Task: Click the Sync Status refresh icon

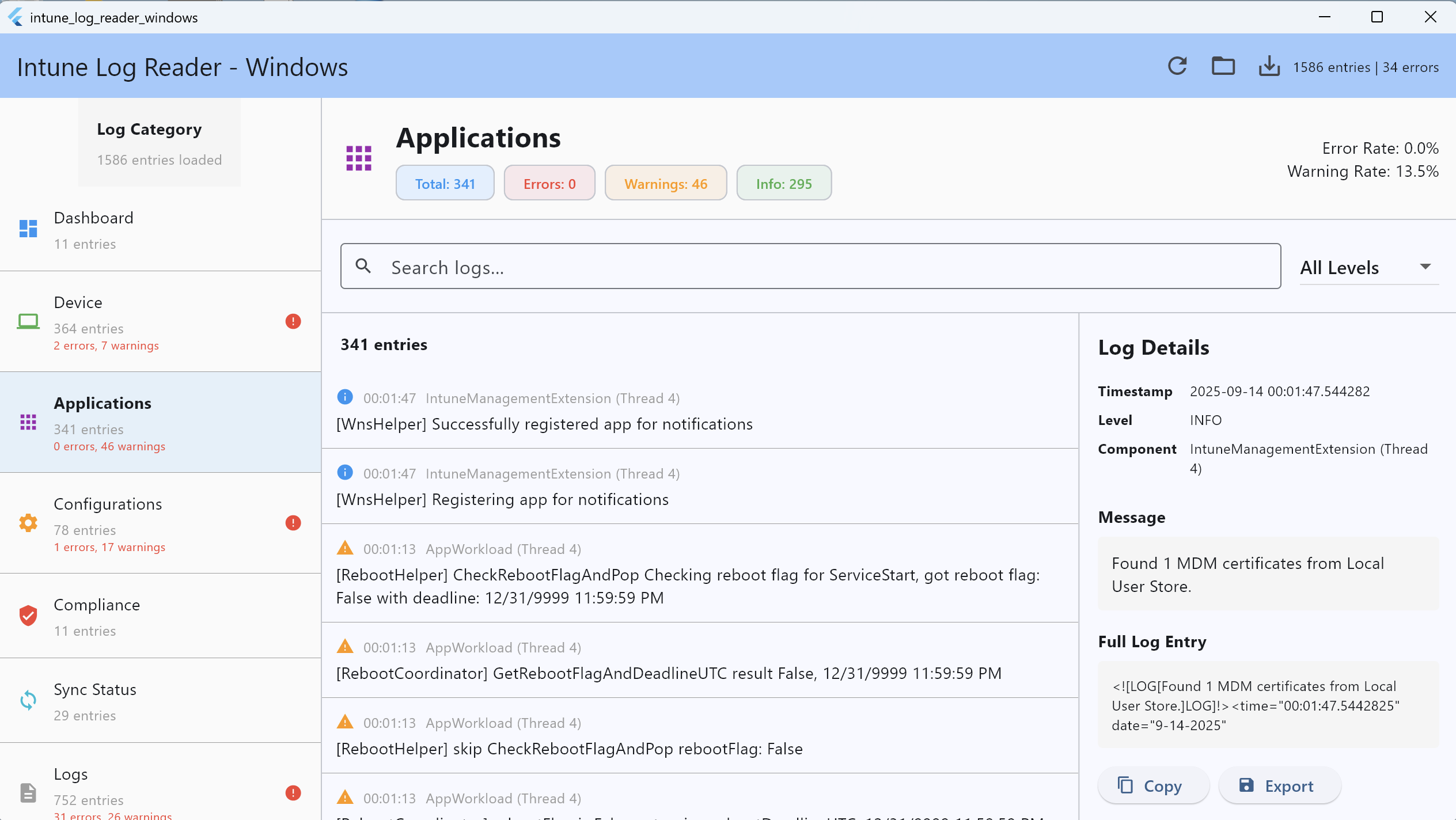Action: tap(28, 700)
